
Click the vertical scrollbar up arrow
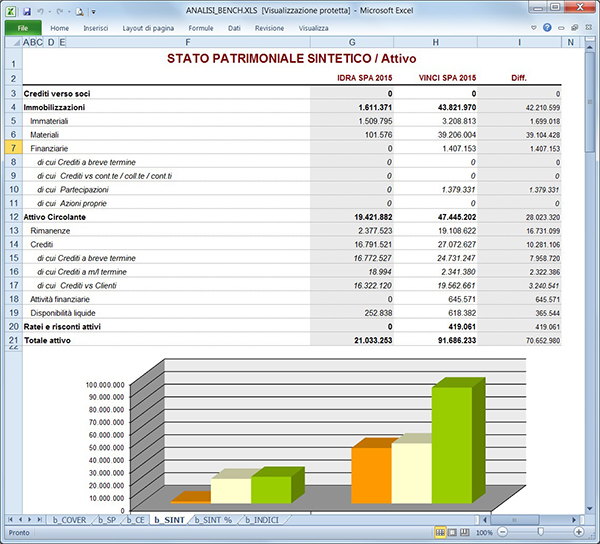[590, 46]
